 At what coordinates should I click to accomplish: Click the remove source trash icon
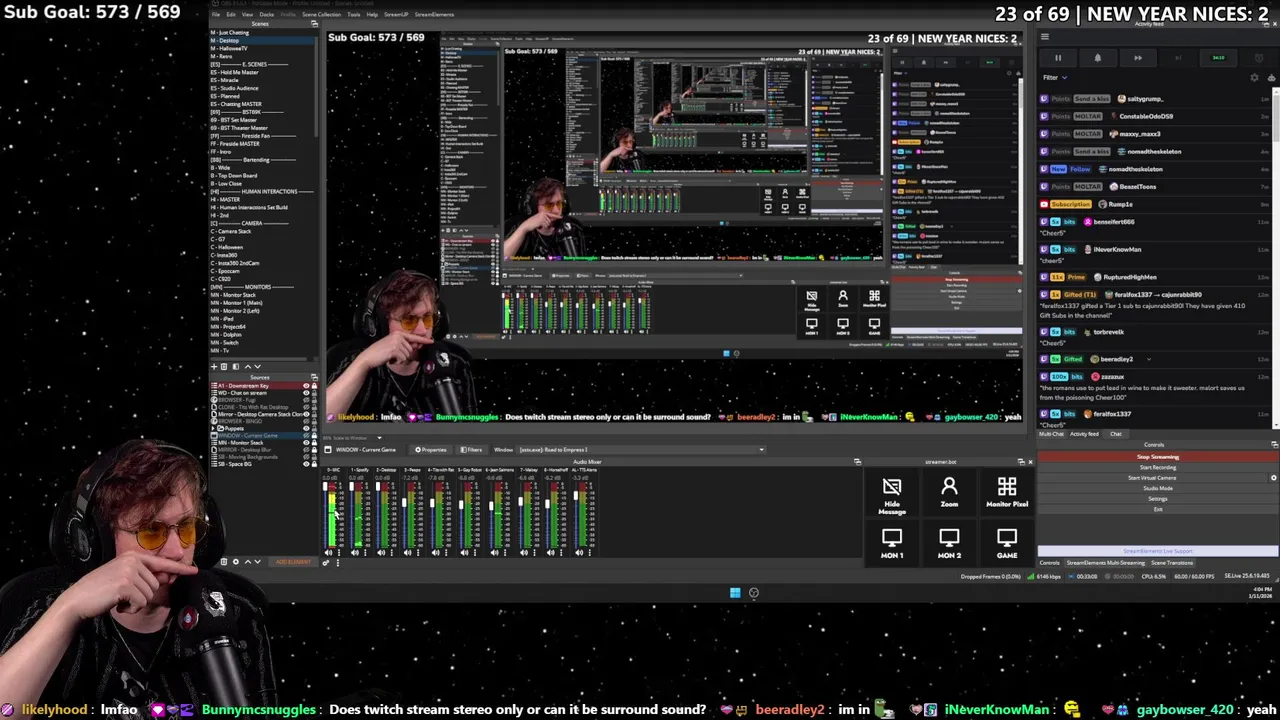click(224, 562)
